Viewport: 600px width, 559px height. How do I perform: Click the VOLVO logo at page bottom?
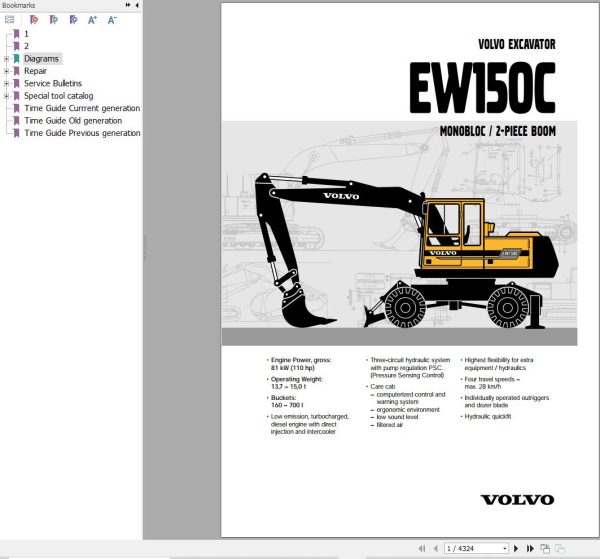(517, 499)
